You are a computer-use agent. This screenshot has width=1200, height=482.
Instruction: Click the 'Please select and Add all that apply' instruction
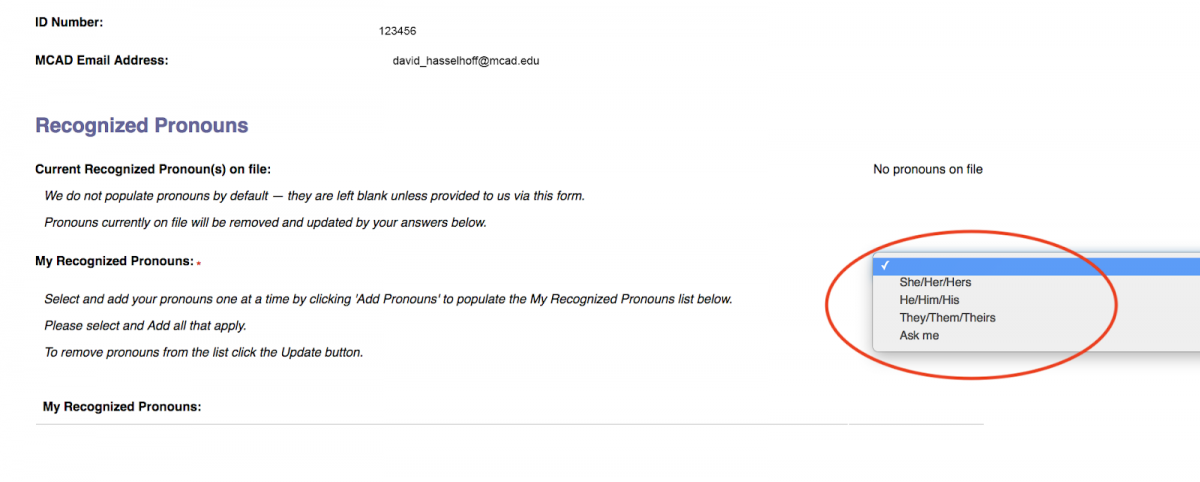[x=146, y=326]
